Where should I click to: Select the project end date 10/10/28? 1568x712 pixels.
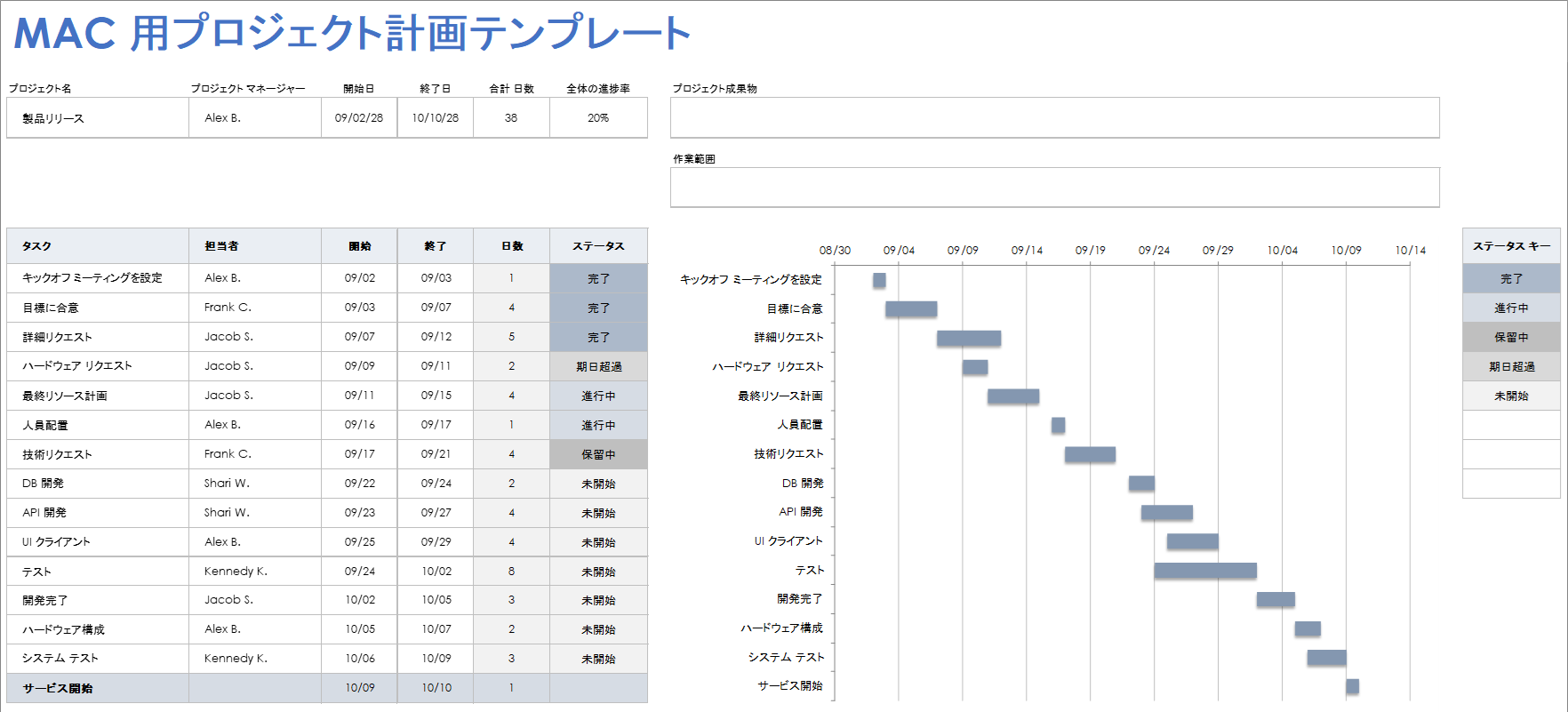(x=436, y=117)
